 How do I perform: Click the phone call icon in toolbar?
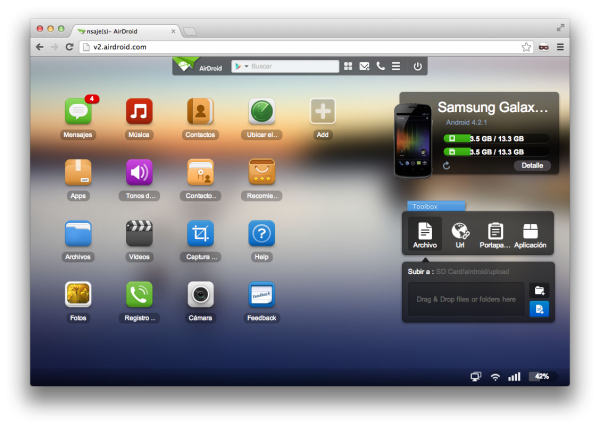pos(380,66)
